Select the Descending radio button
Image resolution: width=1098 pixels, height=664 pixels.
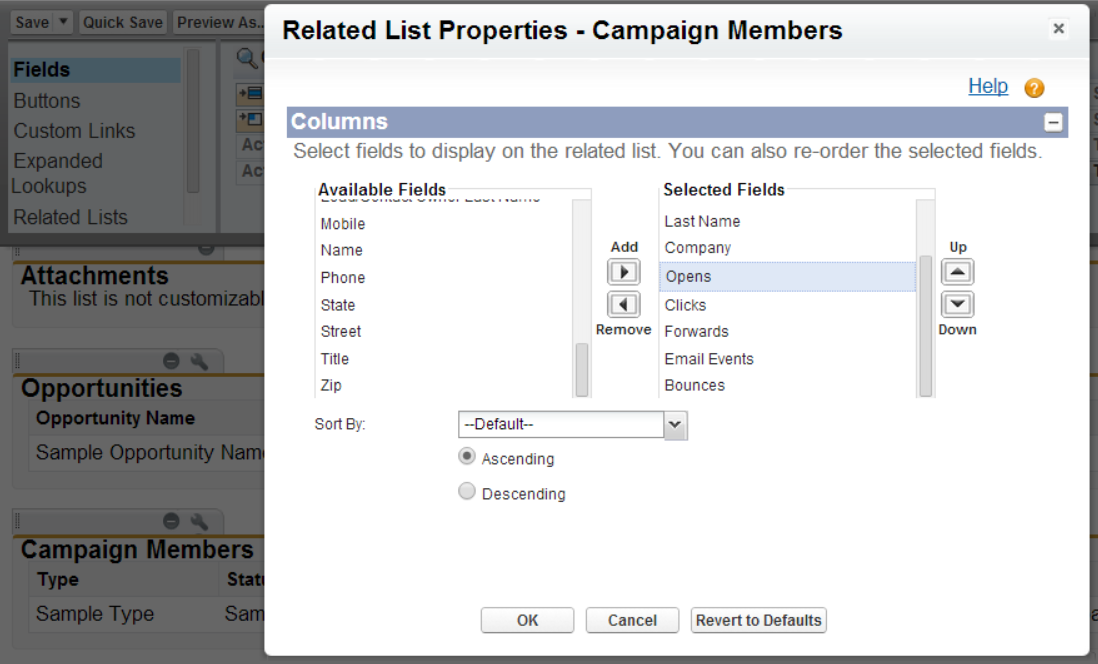(467, 492)
